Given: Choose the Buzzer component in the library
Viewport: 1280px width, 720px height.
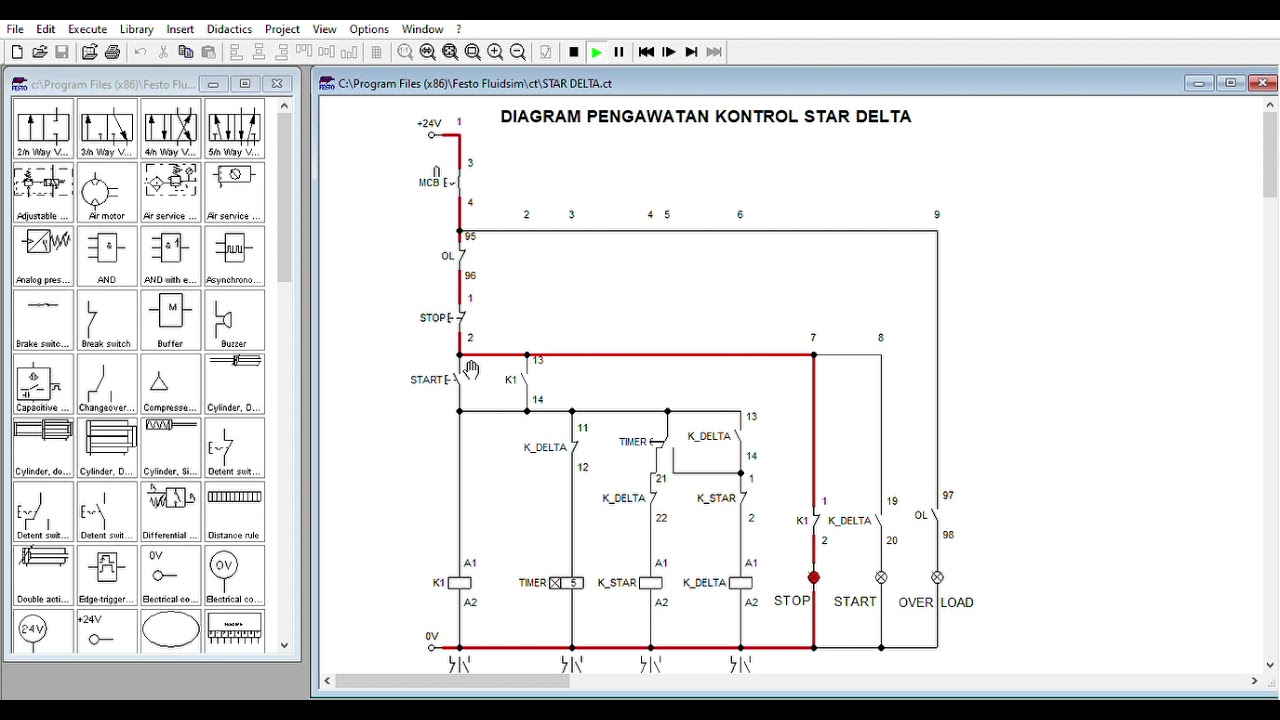Looking at the screenshot, I should tap(234, 321).
